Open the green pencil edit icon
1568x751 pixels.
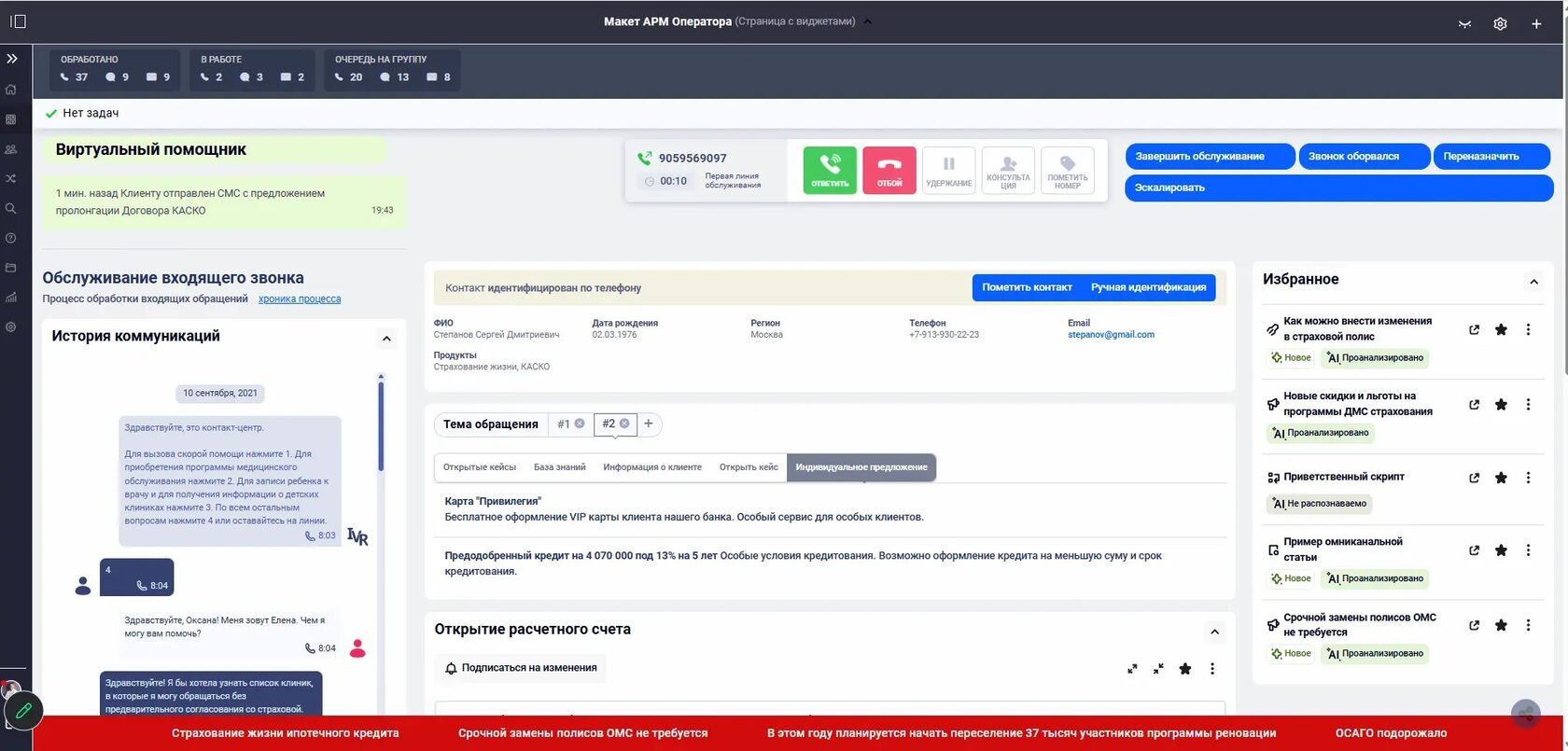pos(23,711)
